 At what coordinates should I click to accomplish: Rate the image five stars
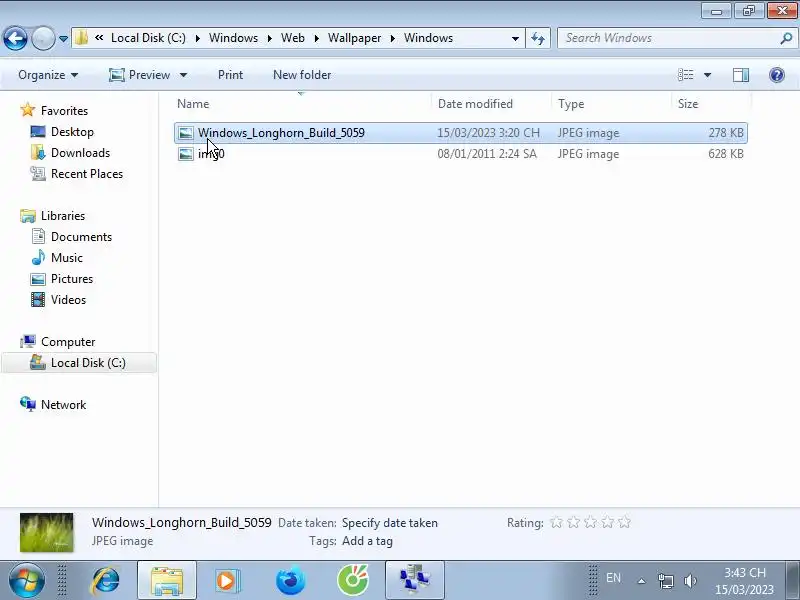coord(624,522)
